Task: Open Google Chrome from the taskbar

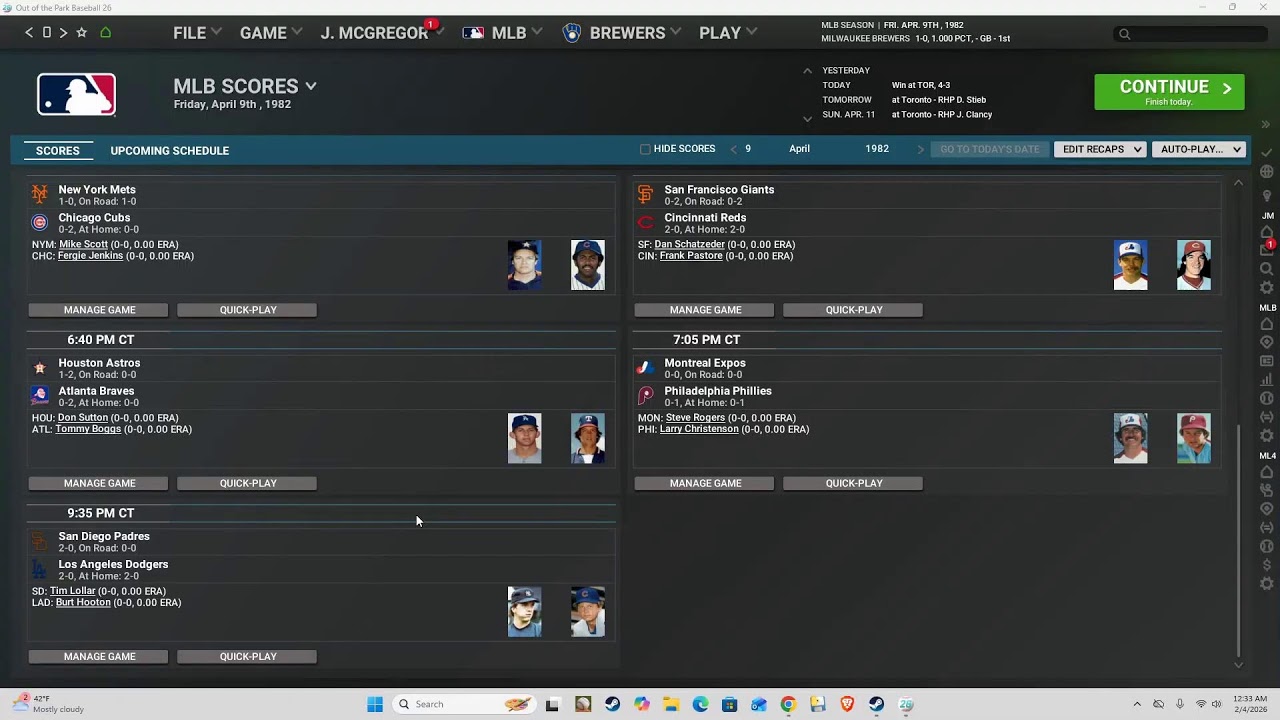Action: click(788, 704)
